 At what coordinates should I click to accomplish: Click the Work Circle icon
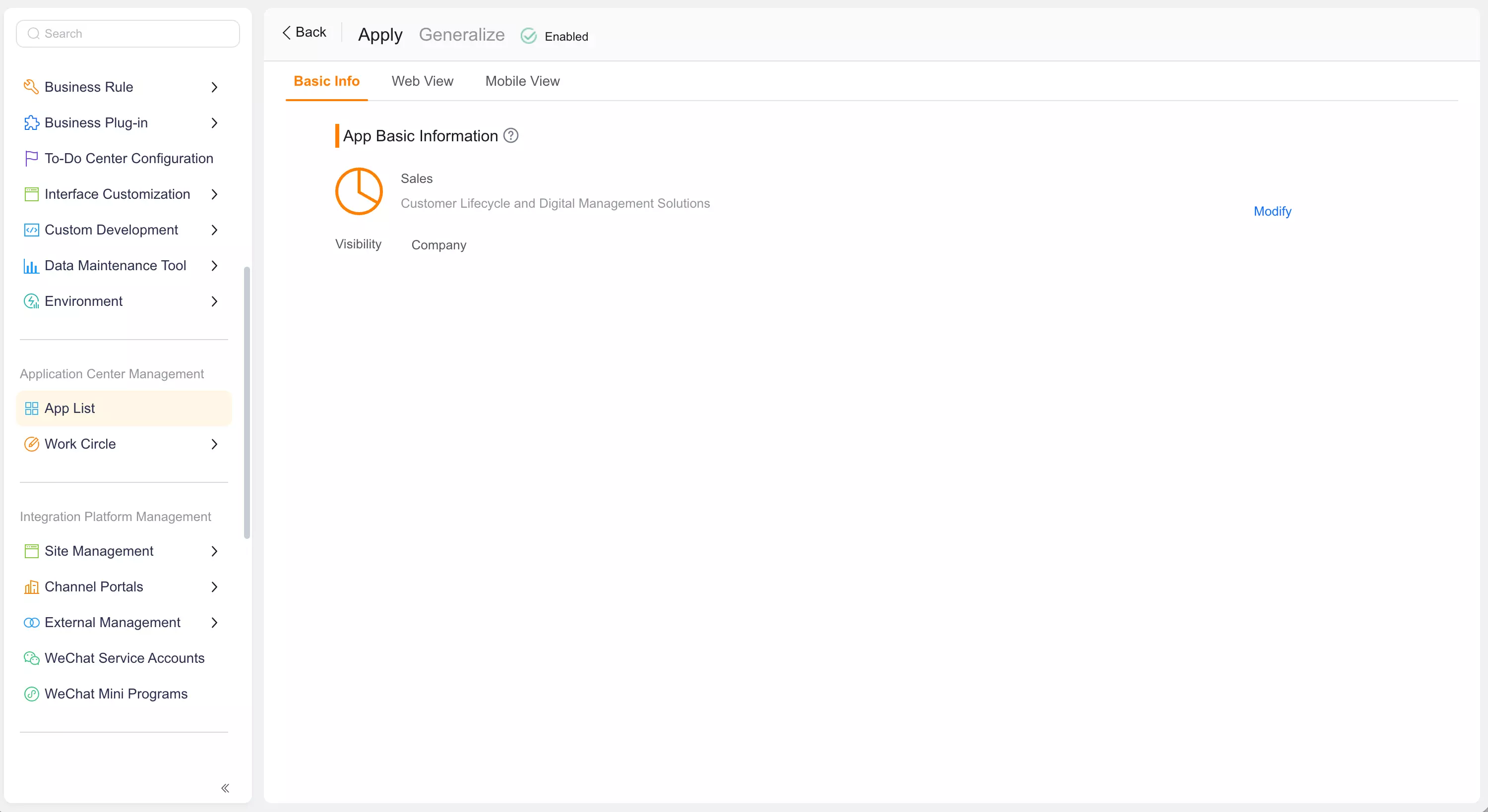[x=31, y=444]
